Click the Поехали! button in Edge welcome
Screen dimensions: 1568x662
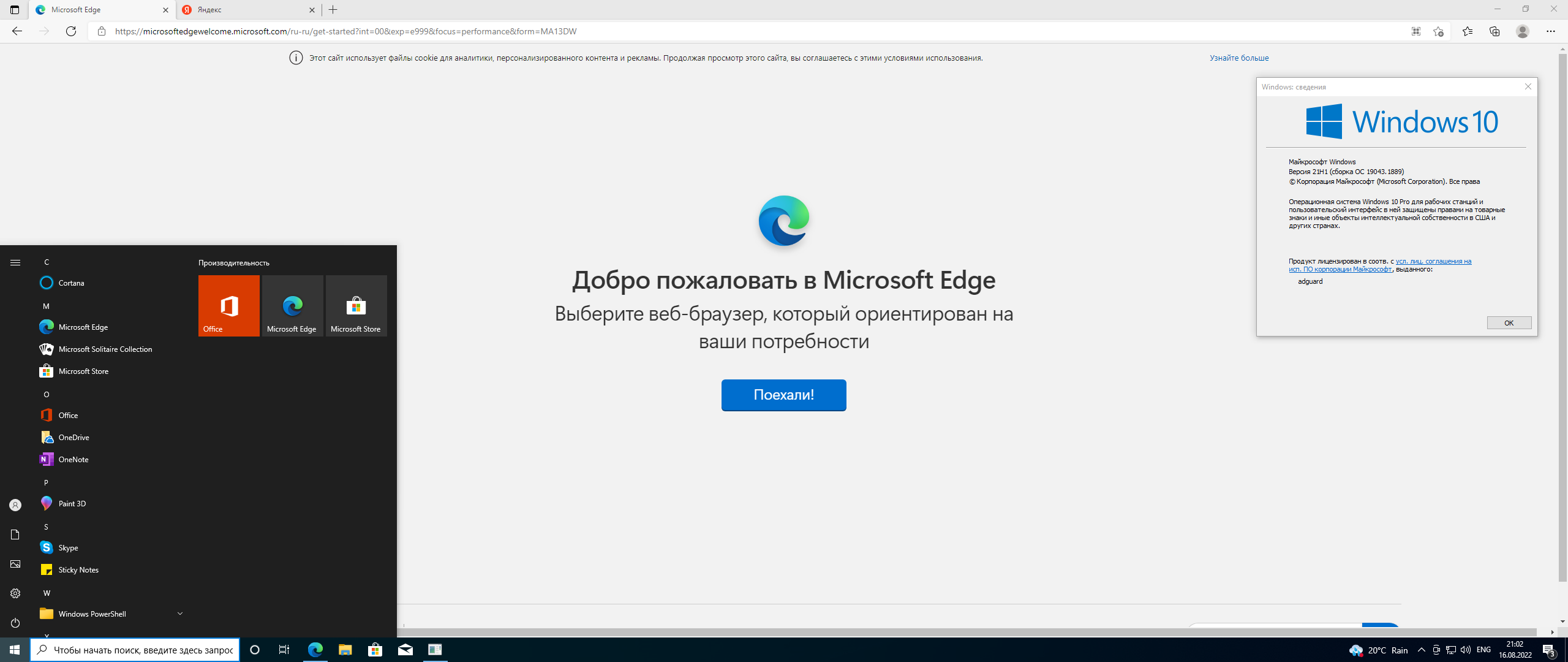(783, 394)
